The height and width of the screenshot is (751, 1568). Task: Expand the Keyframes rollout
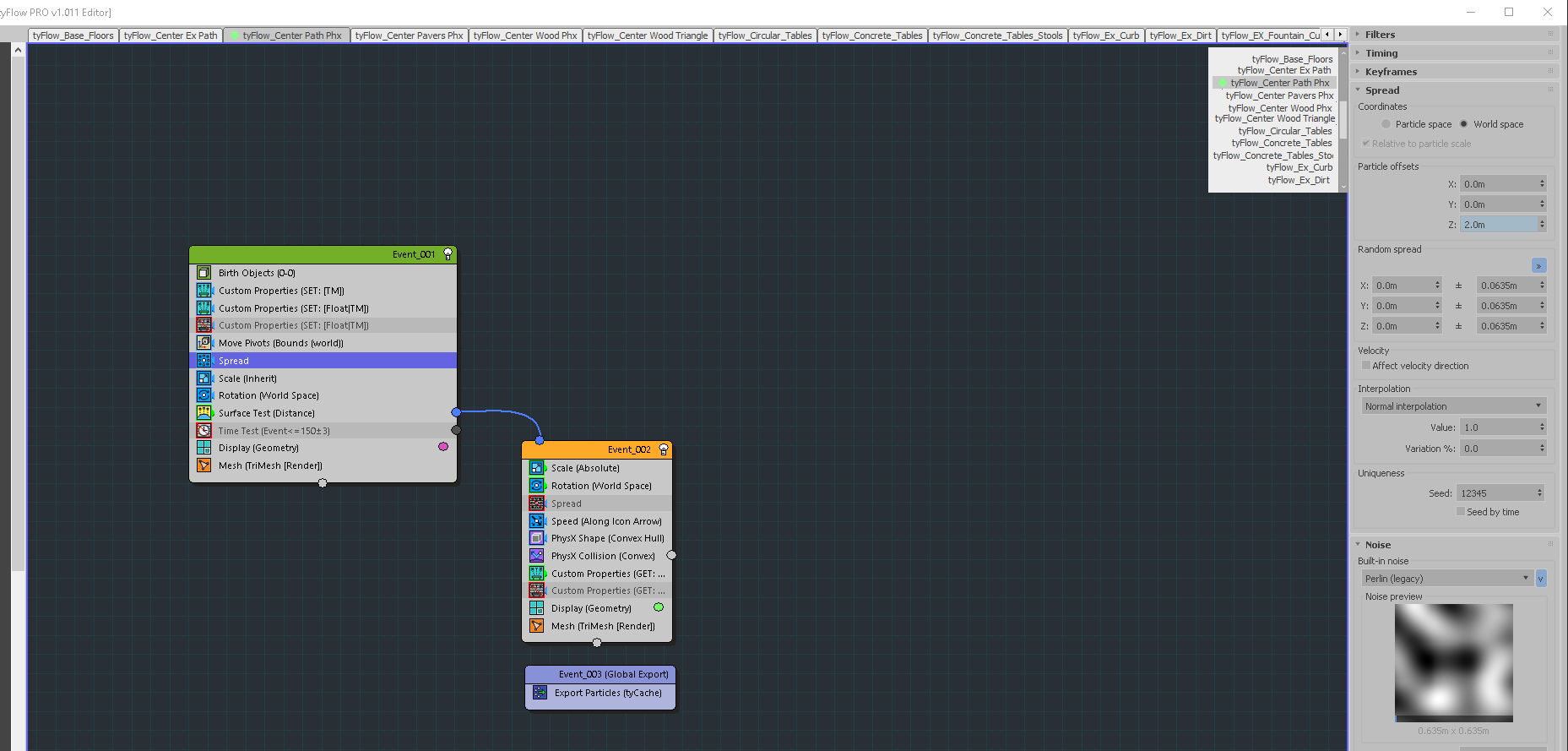coord(1391,72)
